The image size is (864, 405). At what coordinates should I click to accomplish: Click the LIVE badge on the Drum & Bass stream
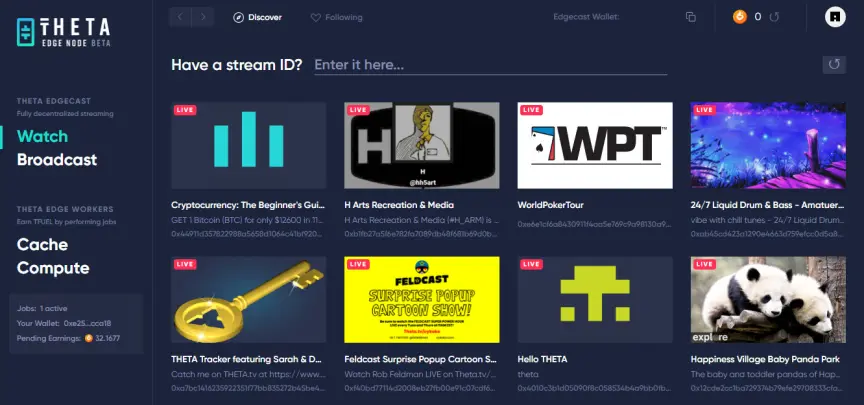pos(705,110)
